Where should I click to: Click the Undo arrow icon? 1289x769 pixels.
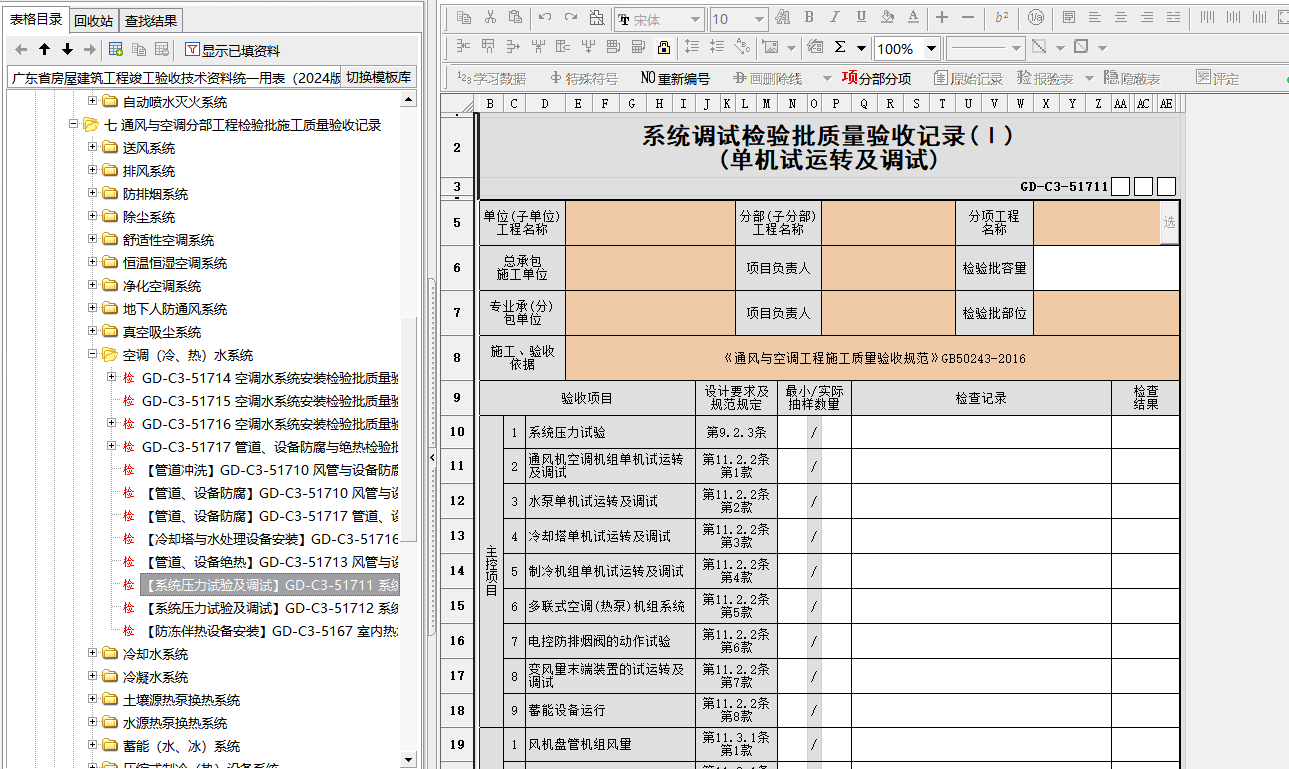coord(545,18)
